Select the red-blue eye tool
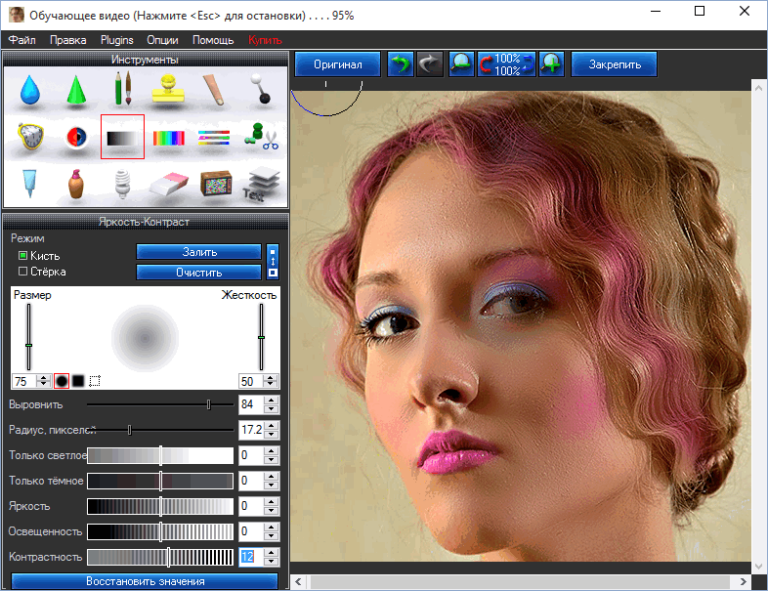 [x=76, y=137]
